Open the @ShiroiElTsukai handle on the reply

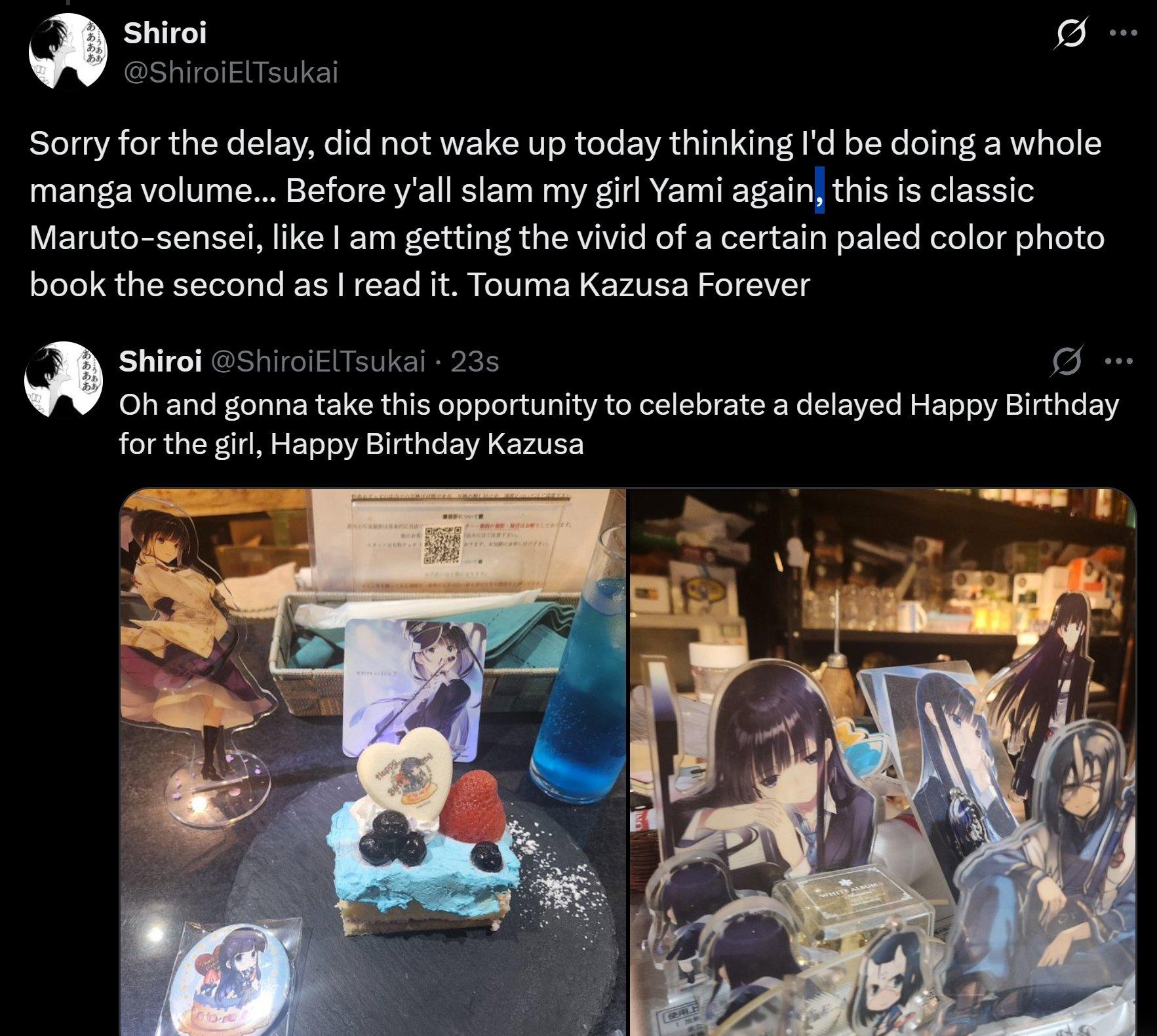click(317, 361)
